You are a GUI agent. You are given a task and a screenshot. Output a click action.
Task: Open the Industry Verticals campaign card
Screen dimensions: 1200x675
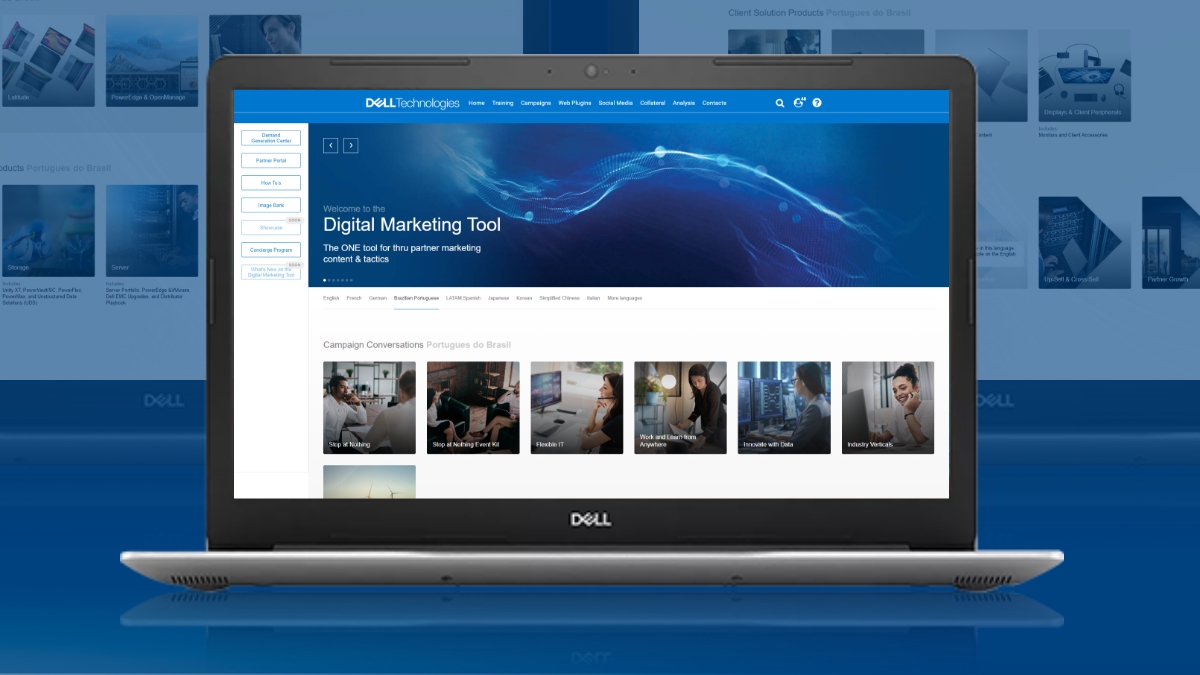[888, 408]
